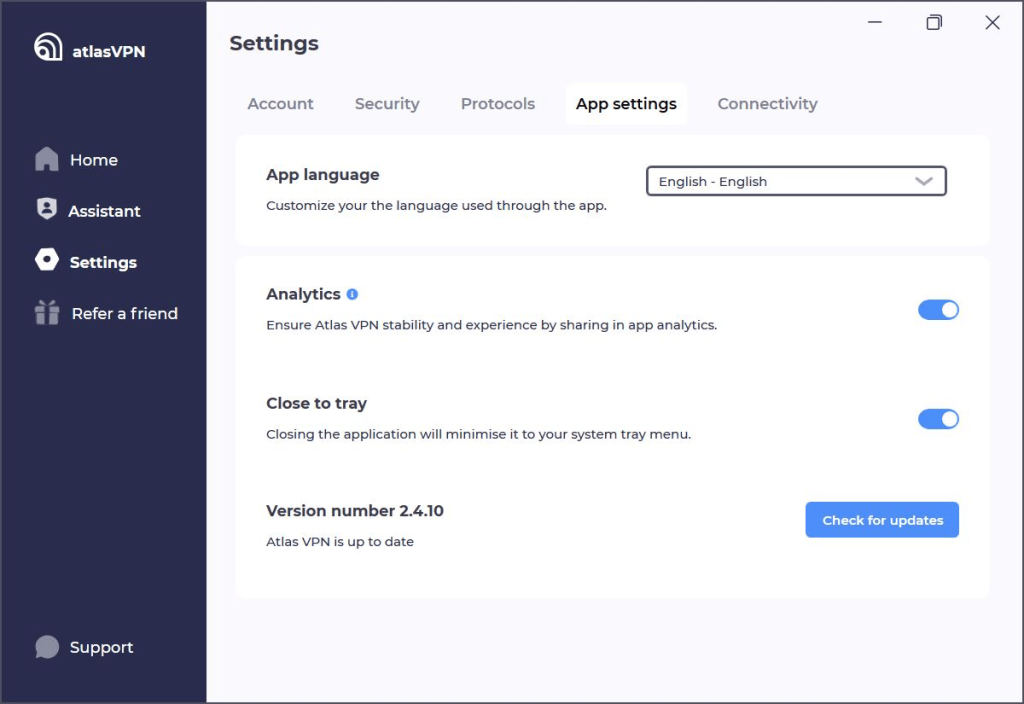Open the Assistant label in sidebar
The height and width of the screenshot is (704, 1024).
coord(104,211)
